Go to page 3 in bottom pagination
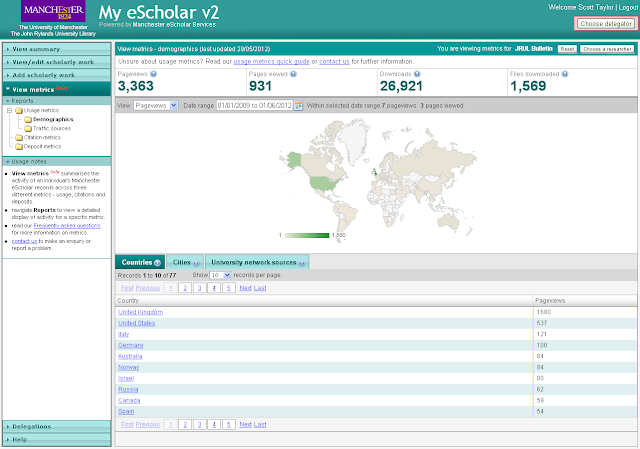Screen dimensions: 640x449 200,425
